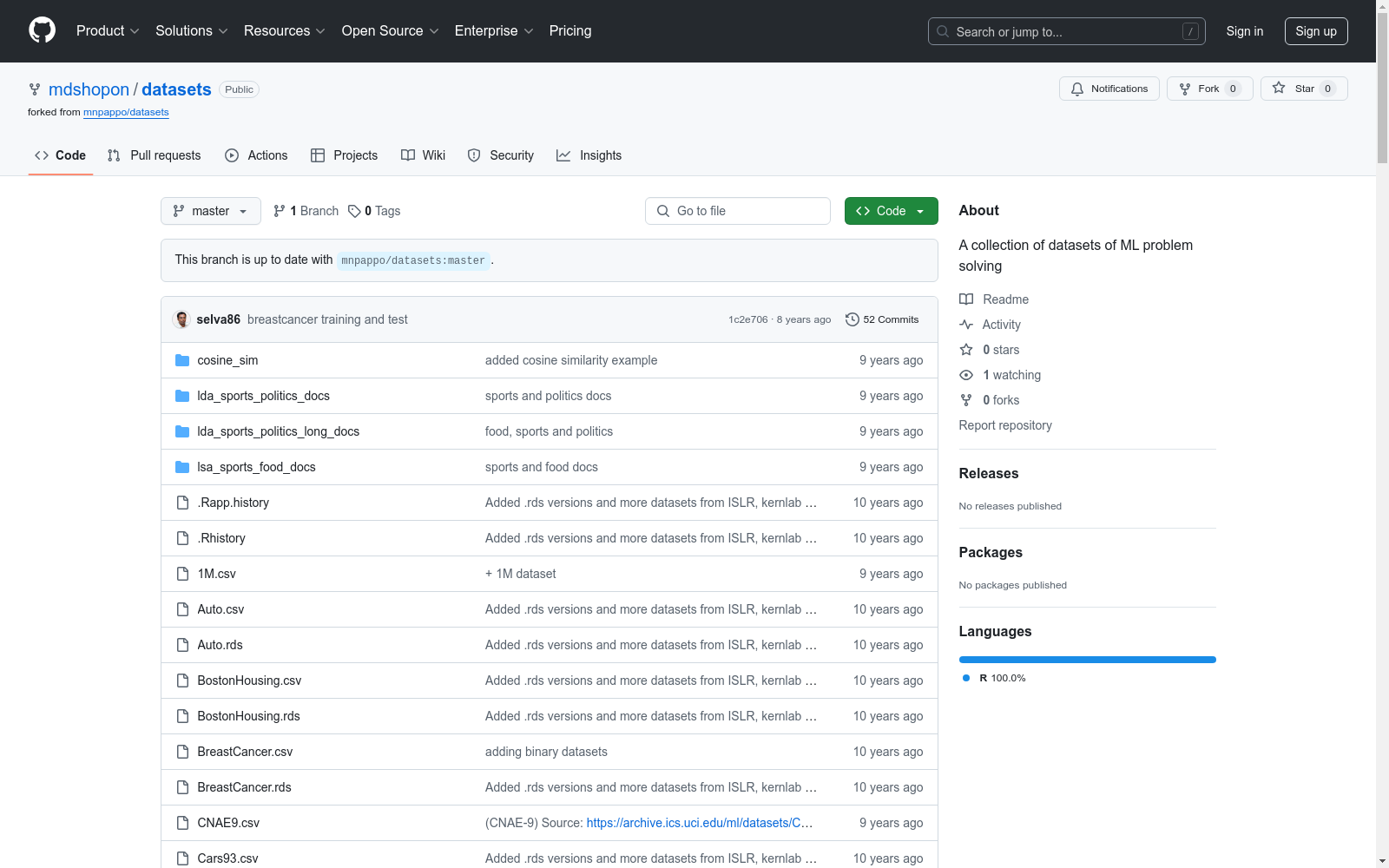This screenshot has width=1389, height=868.
Task: Click the star icon in Star button
Action: pos(1279,88)
